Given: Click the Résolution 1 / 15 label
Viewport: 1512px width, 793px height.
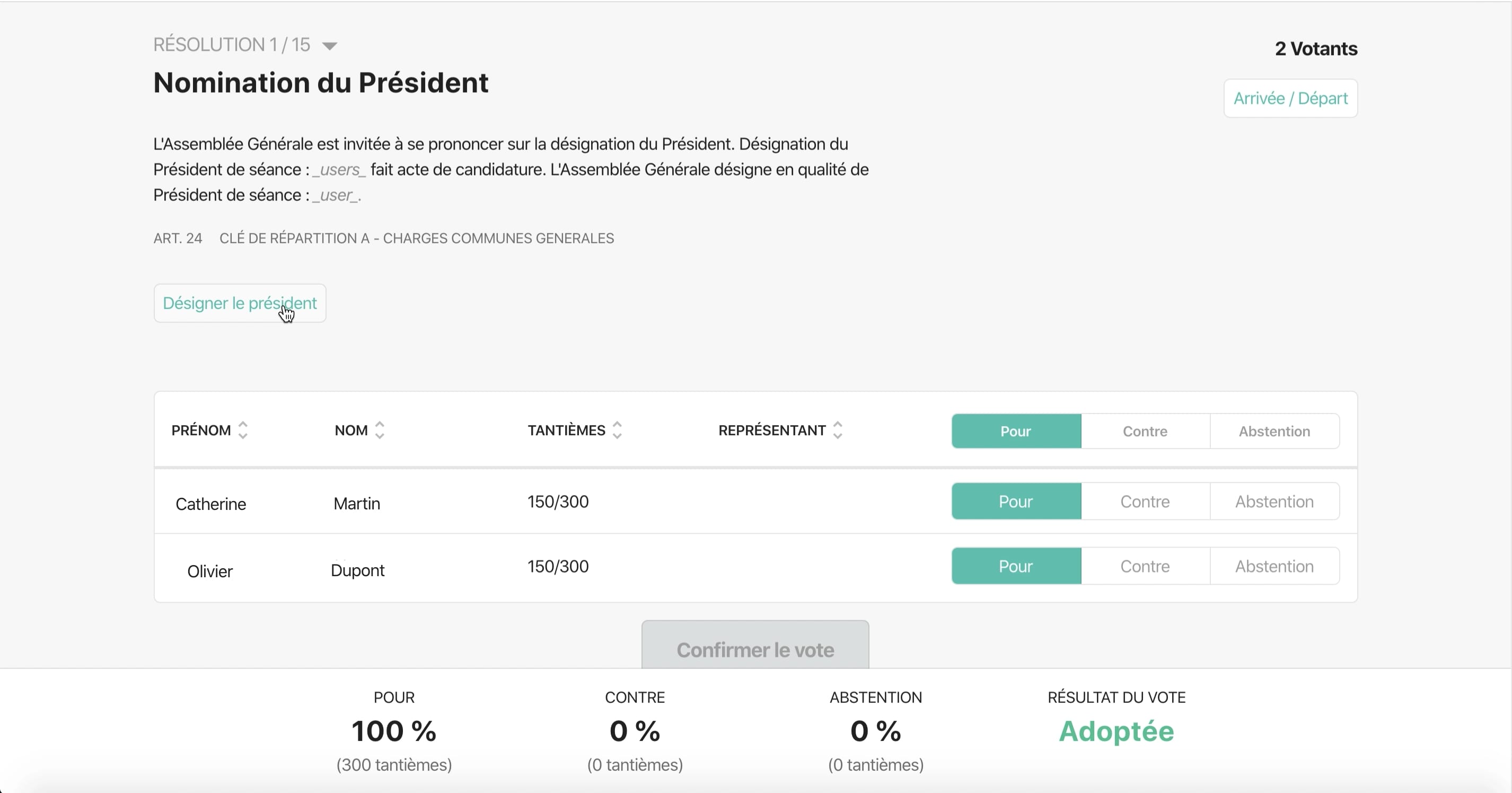Looking at the screenshot, I should tap(232, 45).
